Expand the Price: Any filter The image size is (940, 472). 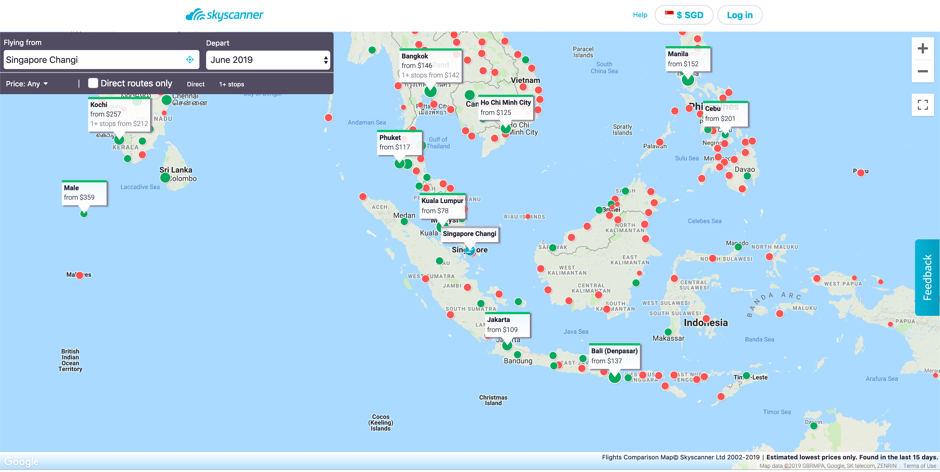[x=27, y=84]
